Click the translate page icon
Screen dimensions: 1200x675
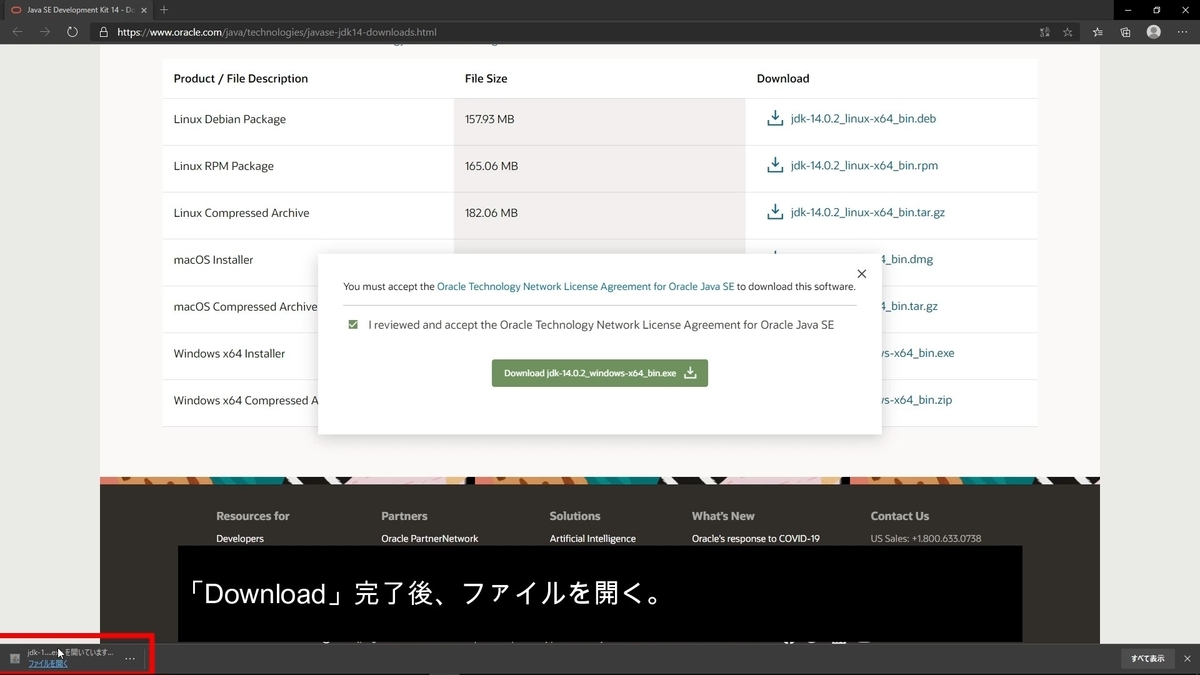coord(1045,32)
